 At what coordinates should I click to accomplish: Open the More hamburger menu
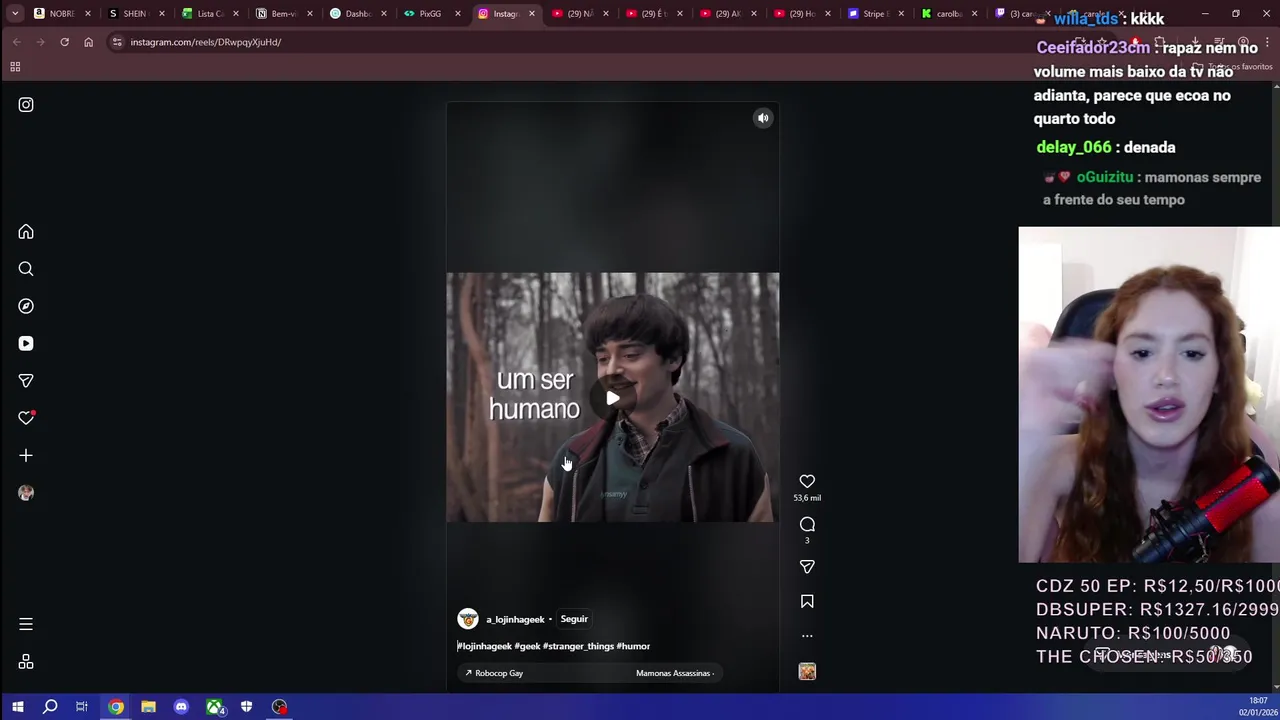point(26,625)
